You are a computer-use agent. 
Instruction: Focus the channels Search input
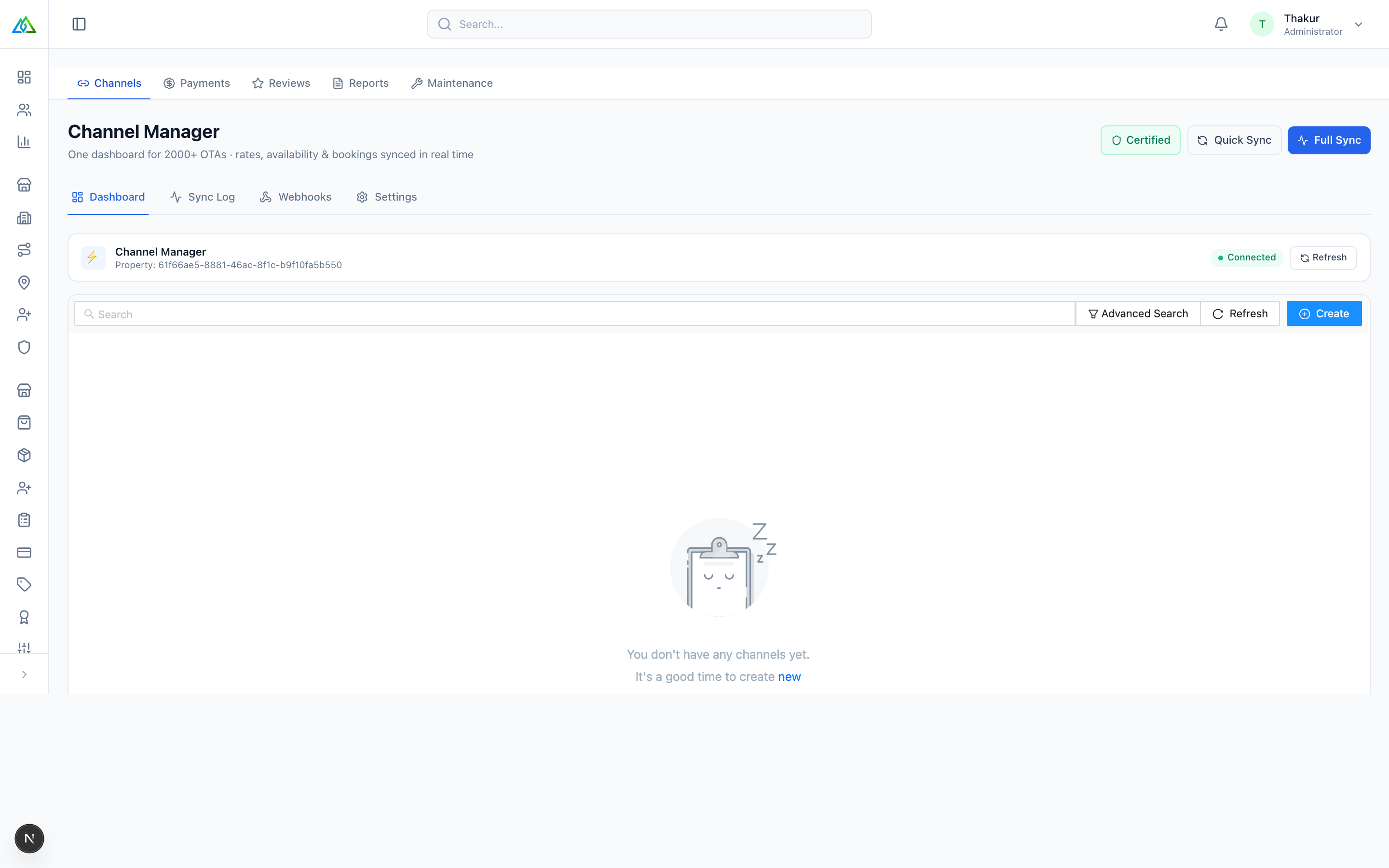(x=574, y=313)
